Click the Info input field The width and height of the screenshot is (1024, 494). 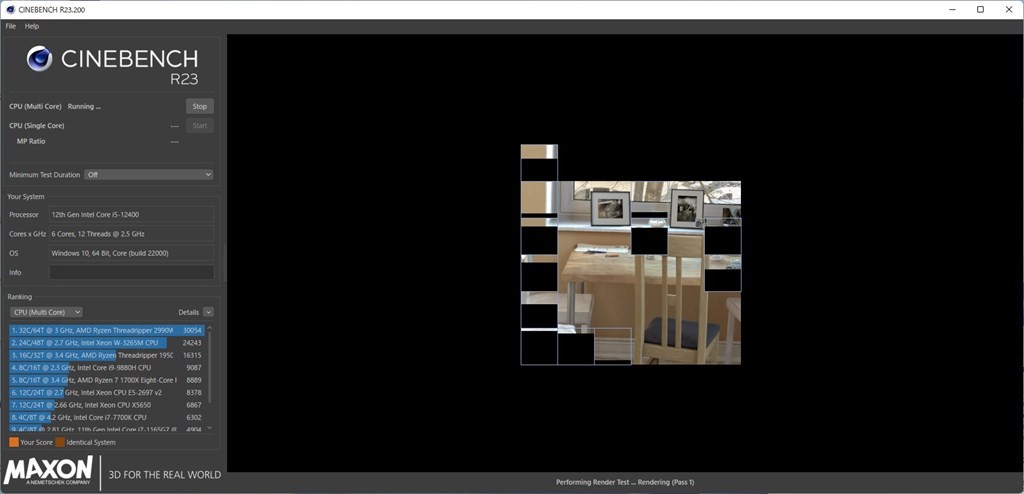tap(131, 272)
